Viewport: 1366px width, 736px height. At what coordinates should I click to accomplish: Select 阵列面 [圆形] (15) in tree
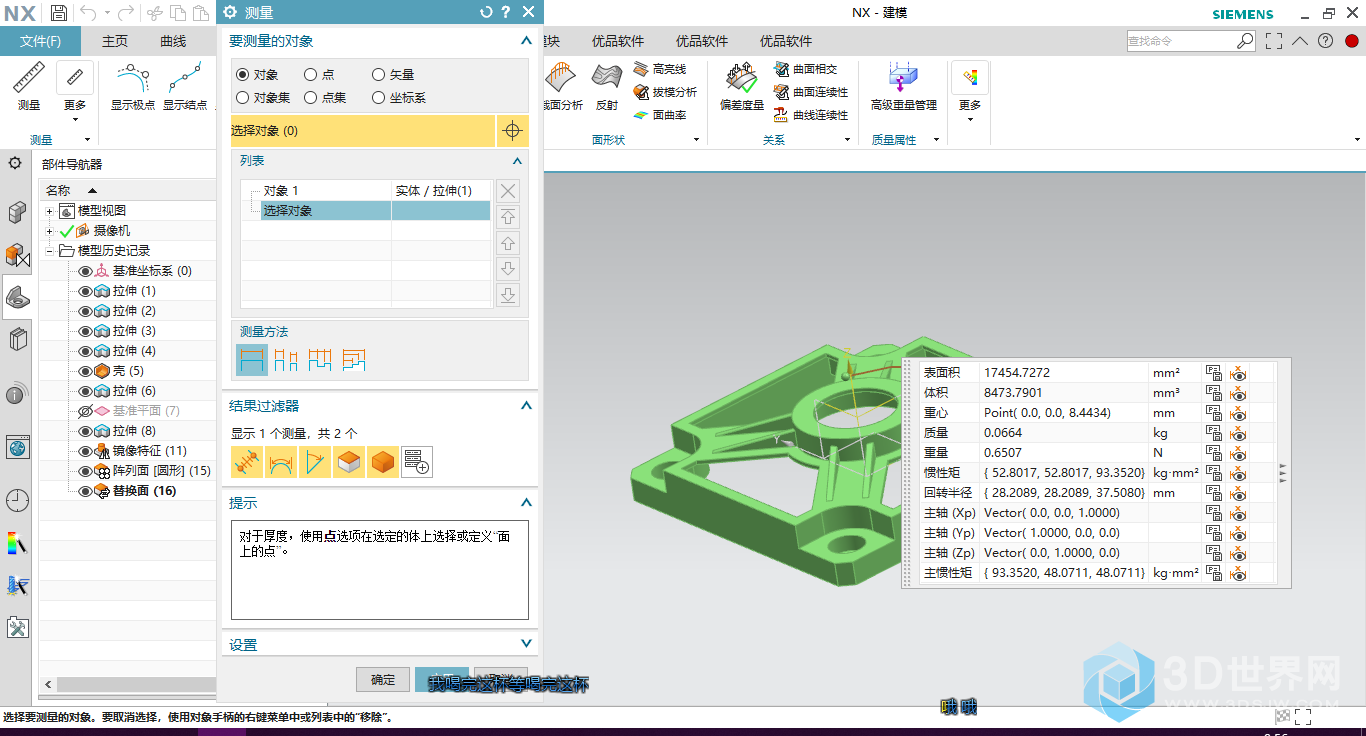161,471
